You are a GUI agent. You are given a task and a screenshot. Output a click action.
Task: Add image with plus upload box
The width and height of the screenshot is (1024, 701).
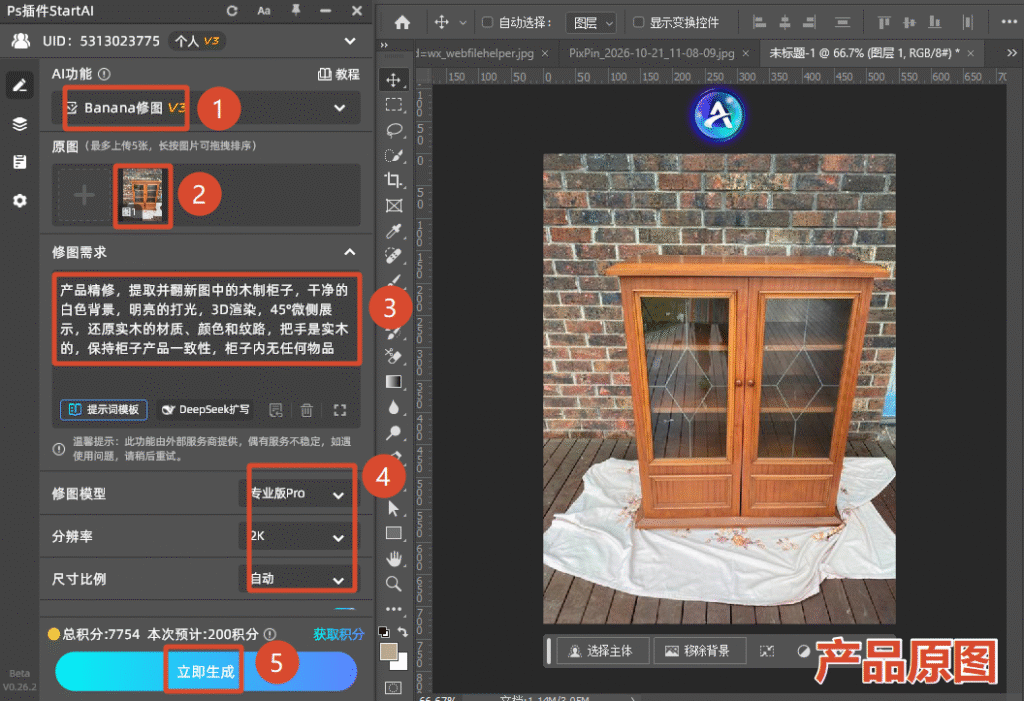click(84, 195)
